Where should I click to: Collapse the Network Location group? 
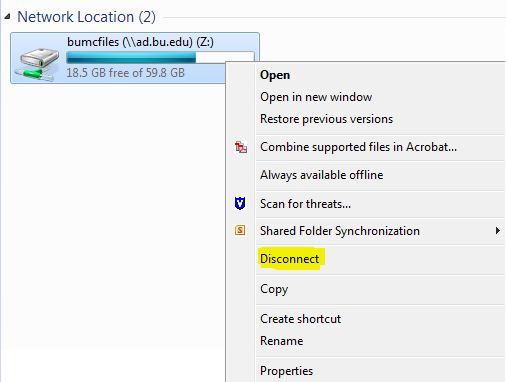[x=7, y=17]
